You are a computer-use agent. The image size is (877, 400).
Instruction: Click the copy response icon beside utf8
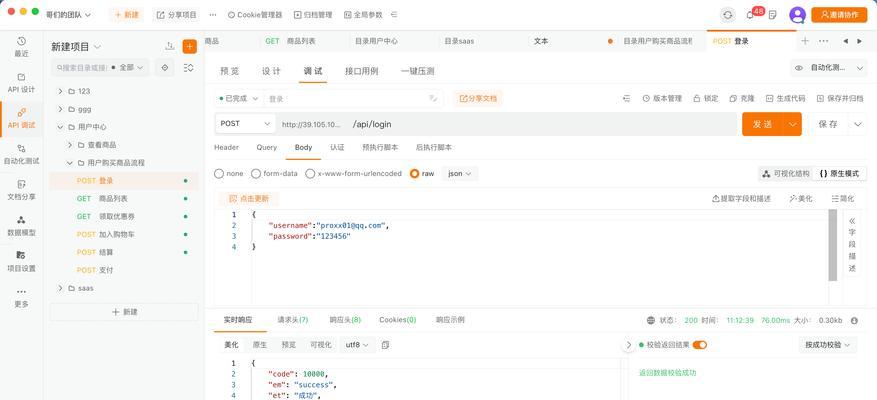click(385, 345)
